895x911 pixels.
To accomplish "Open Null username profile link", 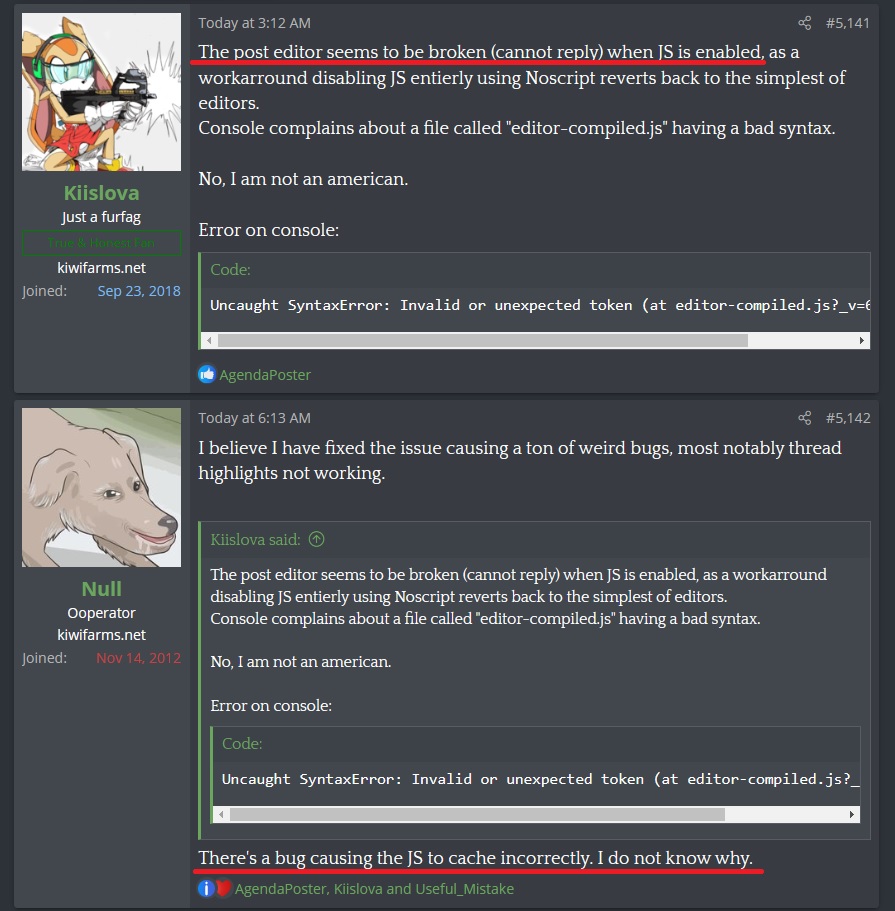I will click(101, 589).
